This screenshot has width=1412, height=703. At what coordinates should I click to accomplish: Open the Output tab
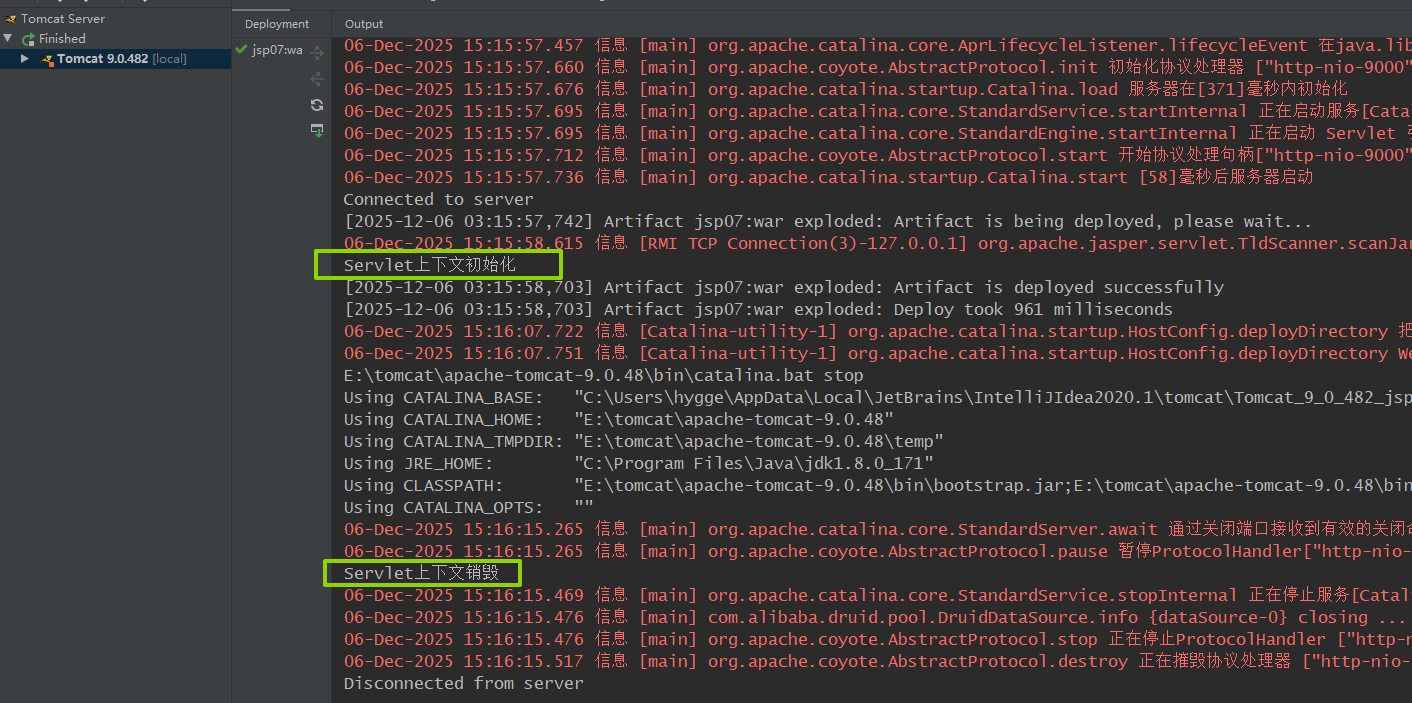pyautogui.click(x=364, y=24)
